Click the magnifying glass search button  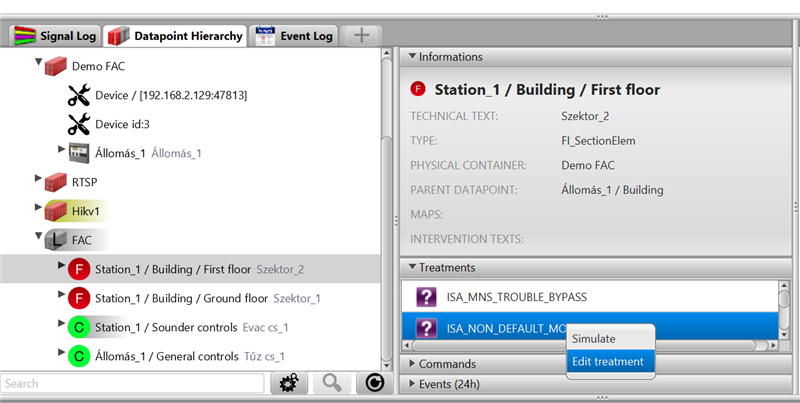[x=331, y=383]
